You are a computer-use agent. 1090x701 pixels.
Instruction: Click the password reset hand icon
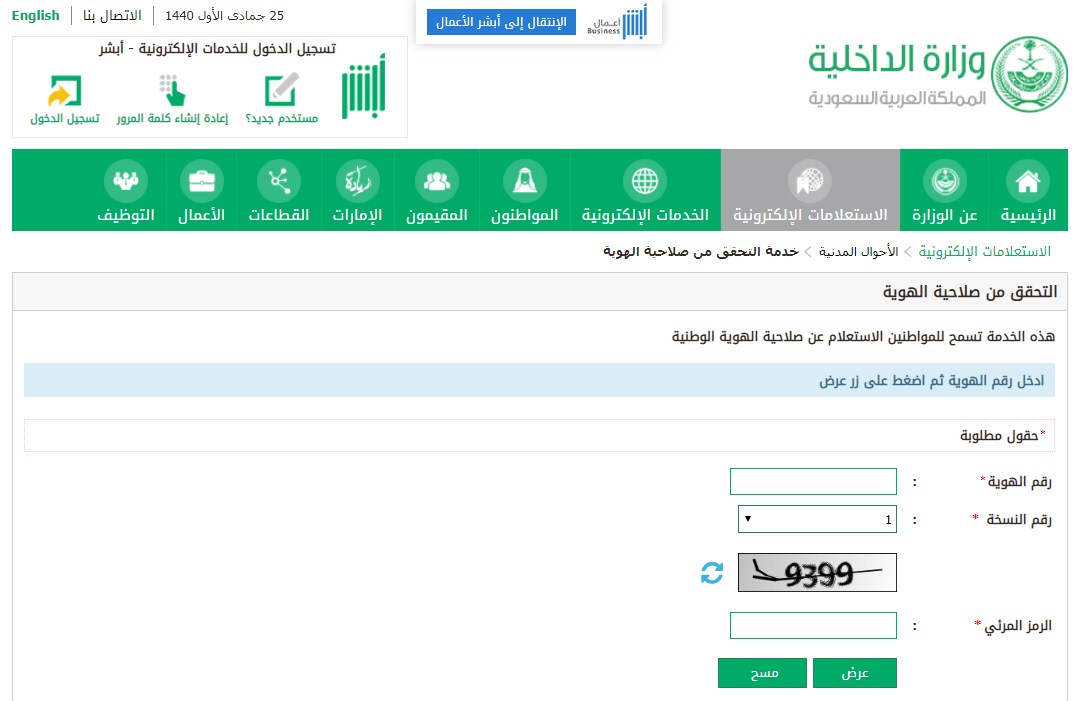172,90
